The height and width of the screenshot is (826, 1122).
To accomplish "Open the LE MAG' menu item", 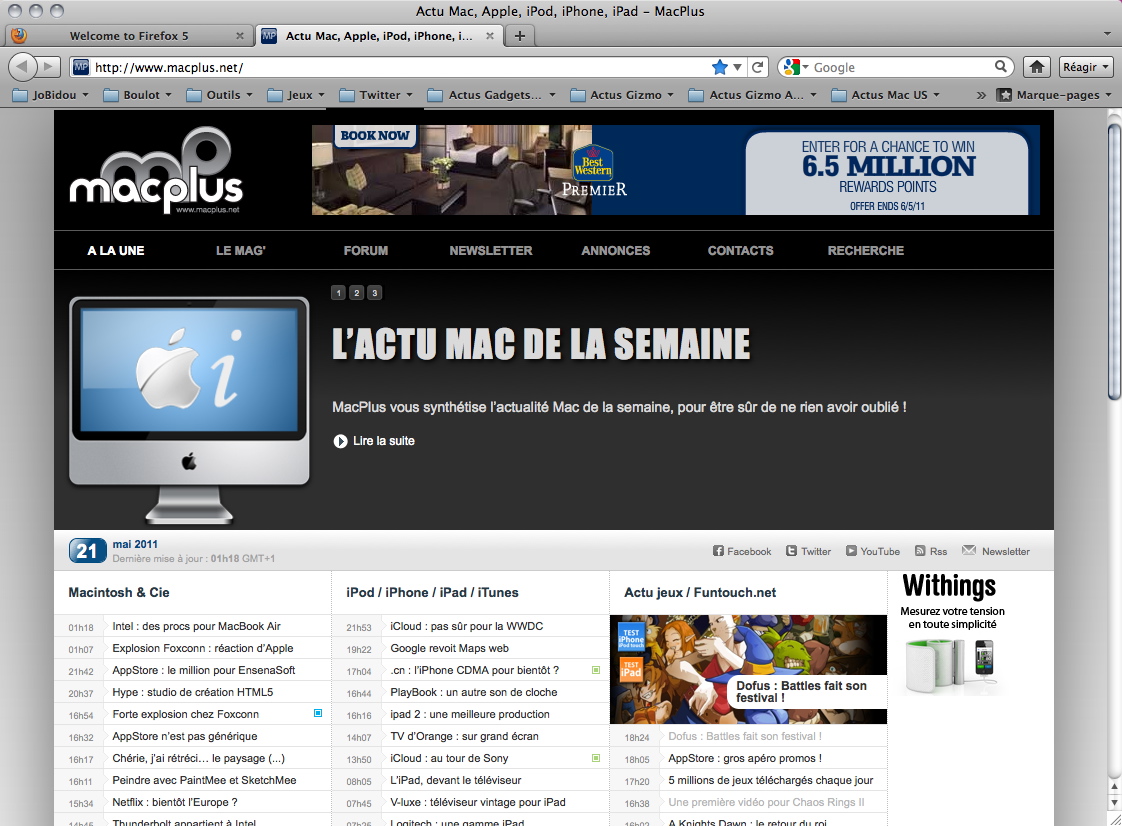I will pyautogui.click(x=240, y=251).
